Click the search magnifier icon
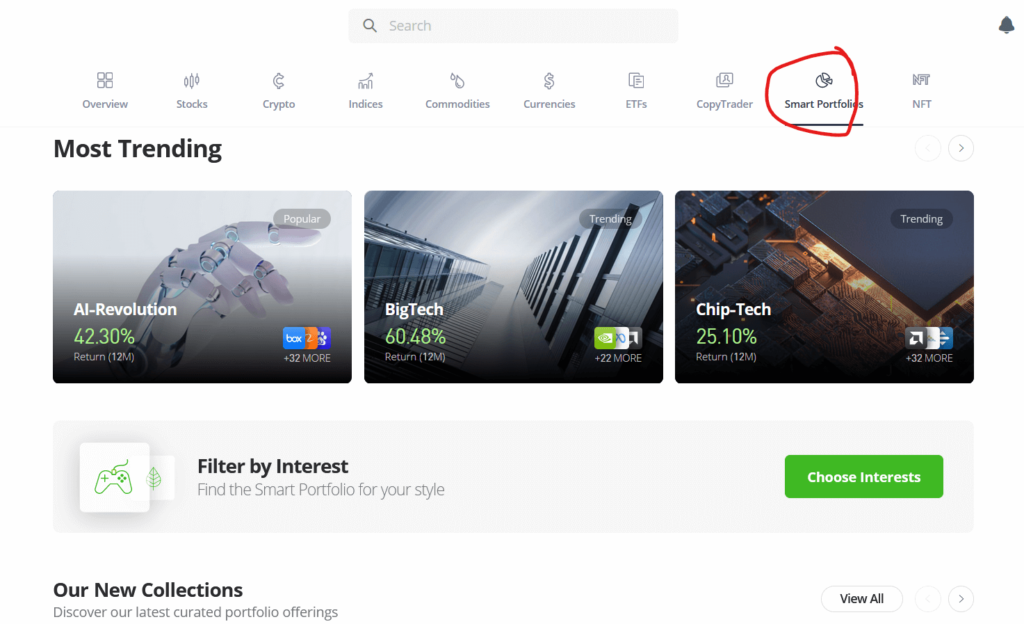 [x=369, y=25]
